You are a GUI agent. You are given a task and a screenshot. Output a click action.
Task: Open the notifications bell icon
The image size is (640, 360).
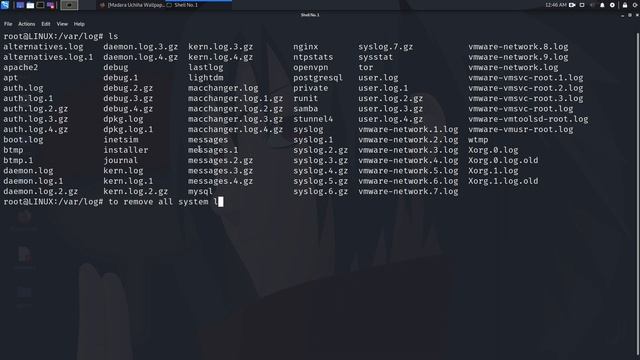(602, 5)
